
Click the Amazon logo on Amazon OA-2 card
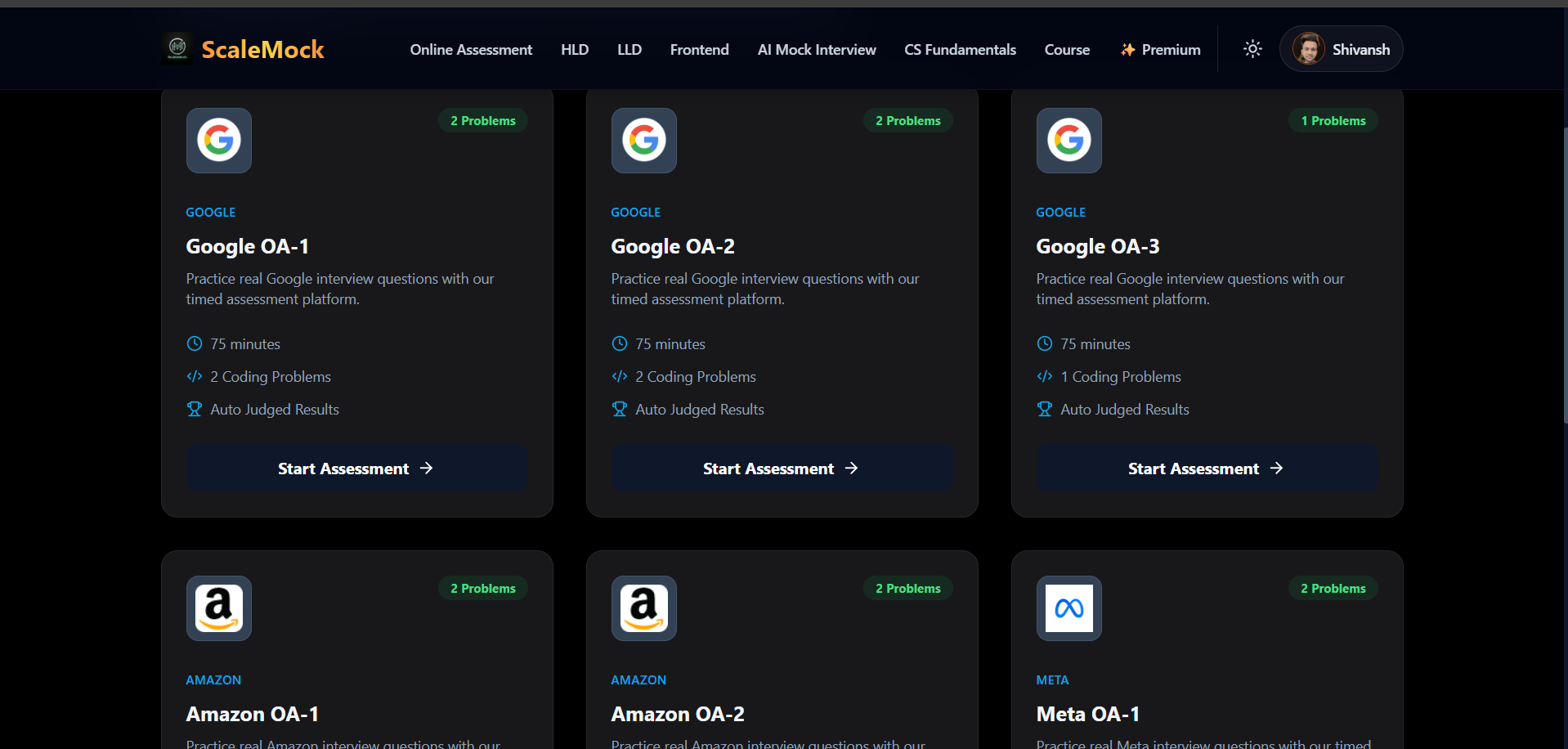(x=644, y=608)
